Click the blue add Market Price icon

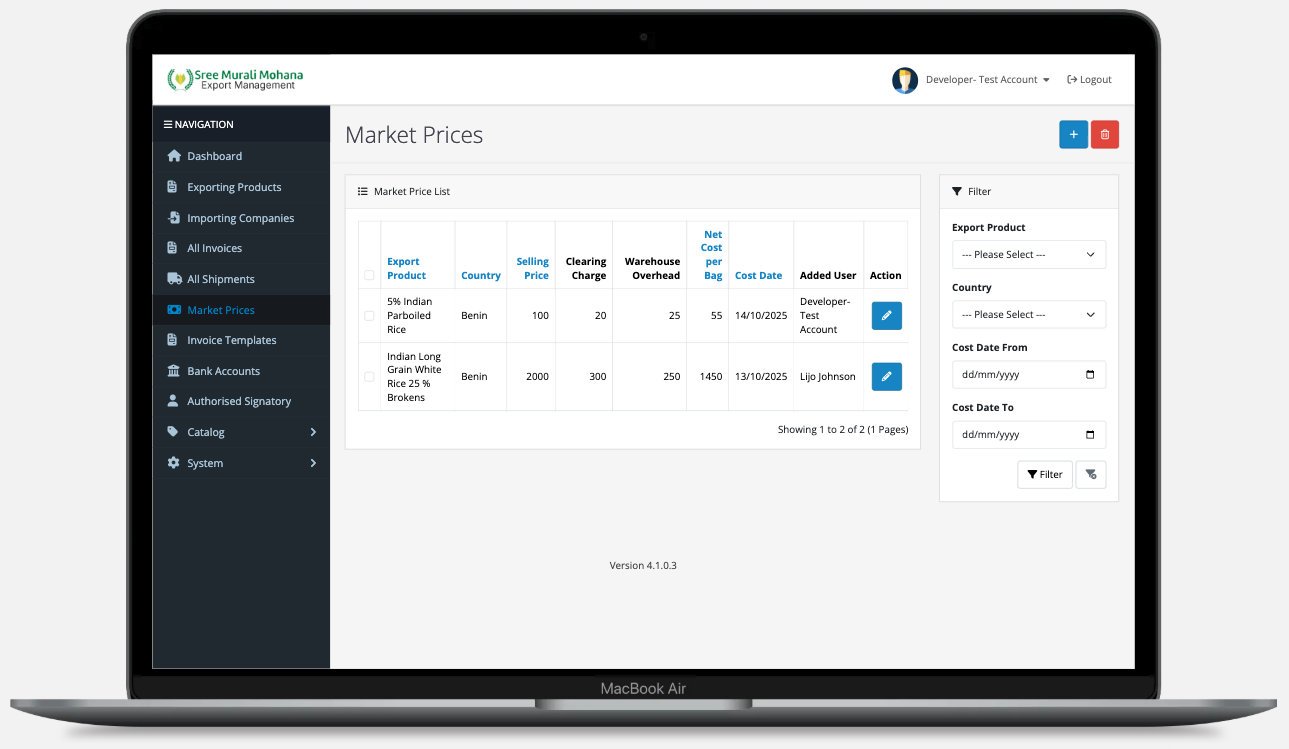pyautogui.click(x=1073, y=134)
